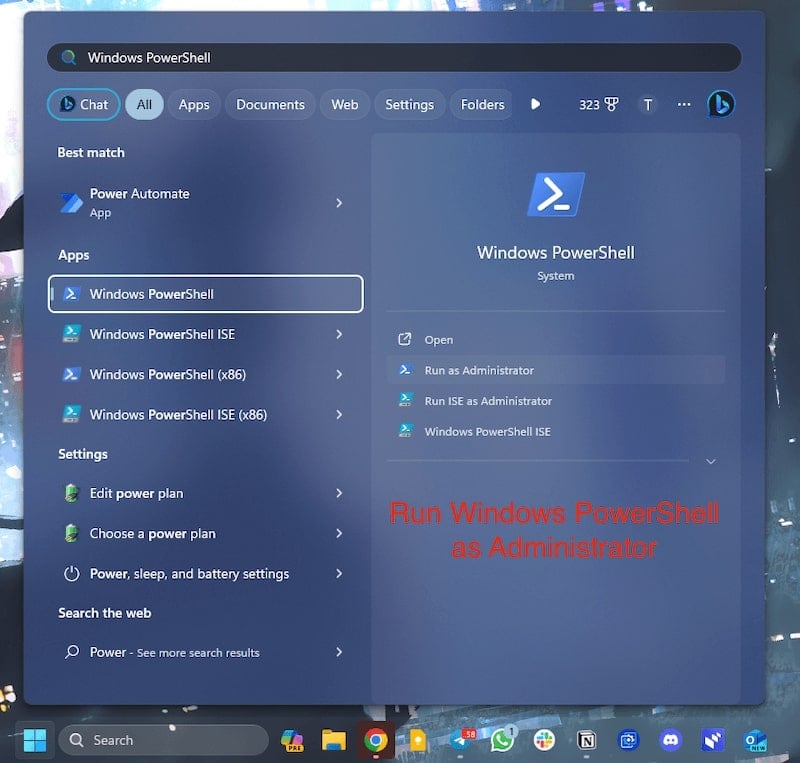
Task: Open Outlook (new) from taskbar
Action: coord(755,740)
